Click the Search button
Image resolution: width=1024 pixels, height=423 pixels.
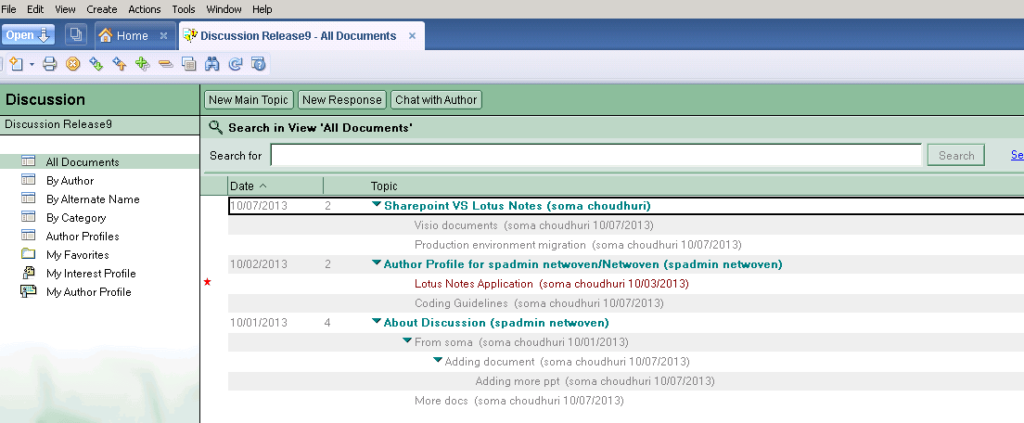956,155
